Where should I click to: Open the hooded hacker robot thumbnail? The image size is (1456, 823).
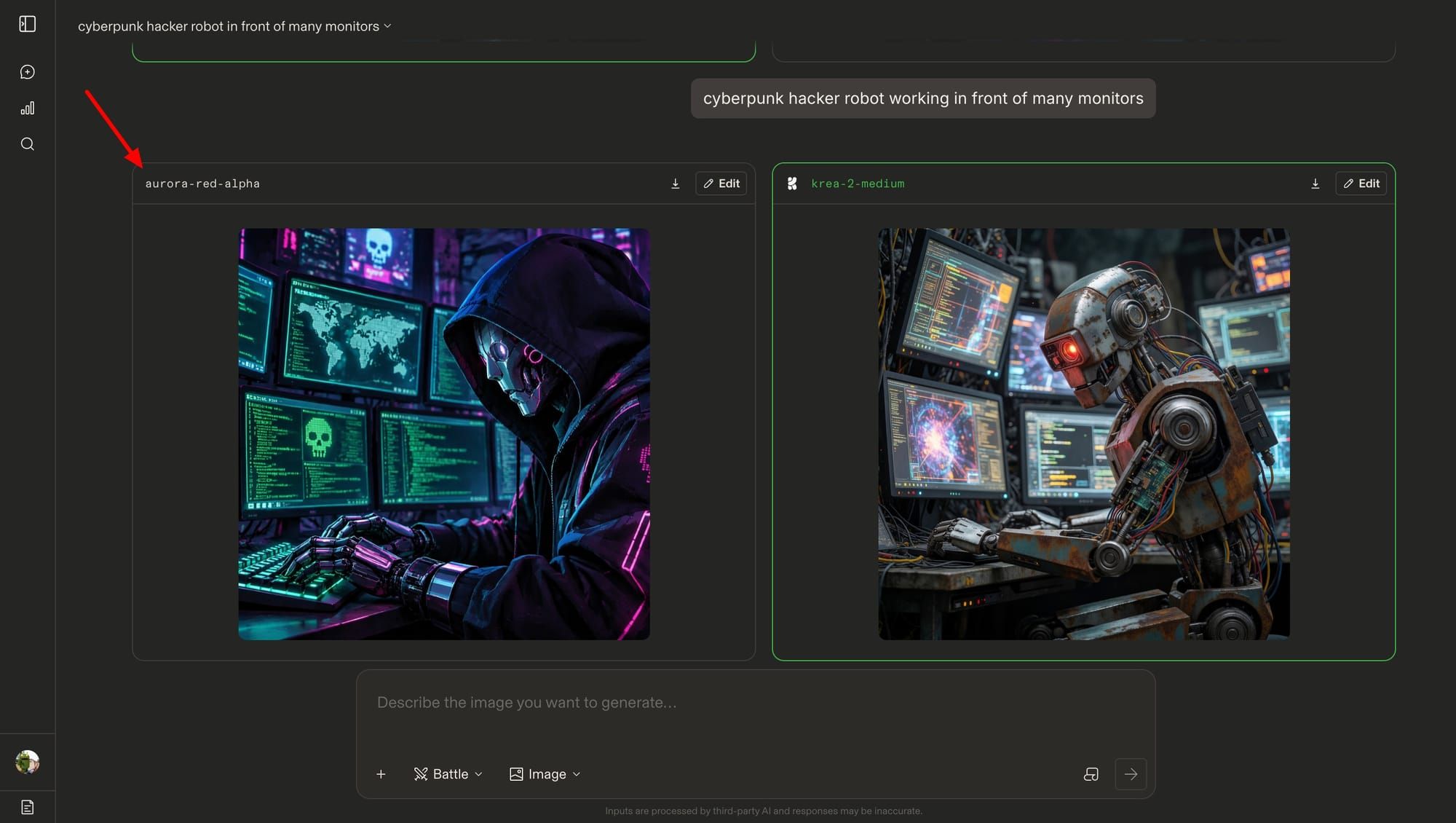click(444, 434)
